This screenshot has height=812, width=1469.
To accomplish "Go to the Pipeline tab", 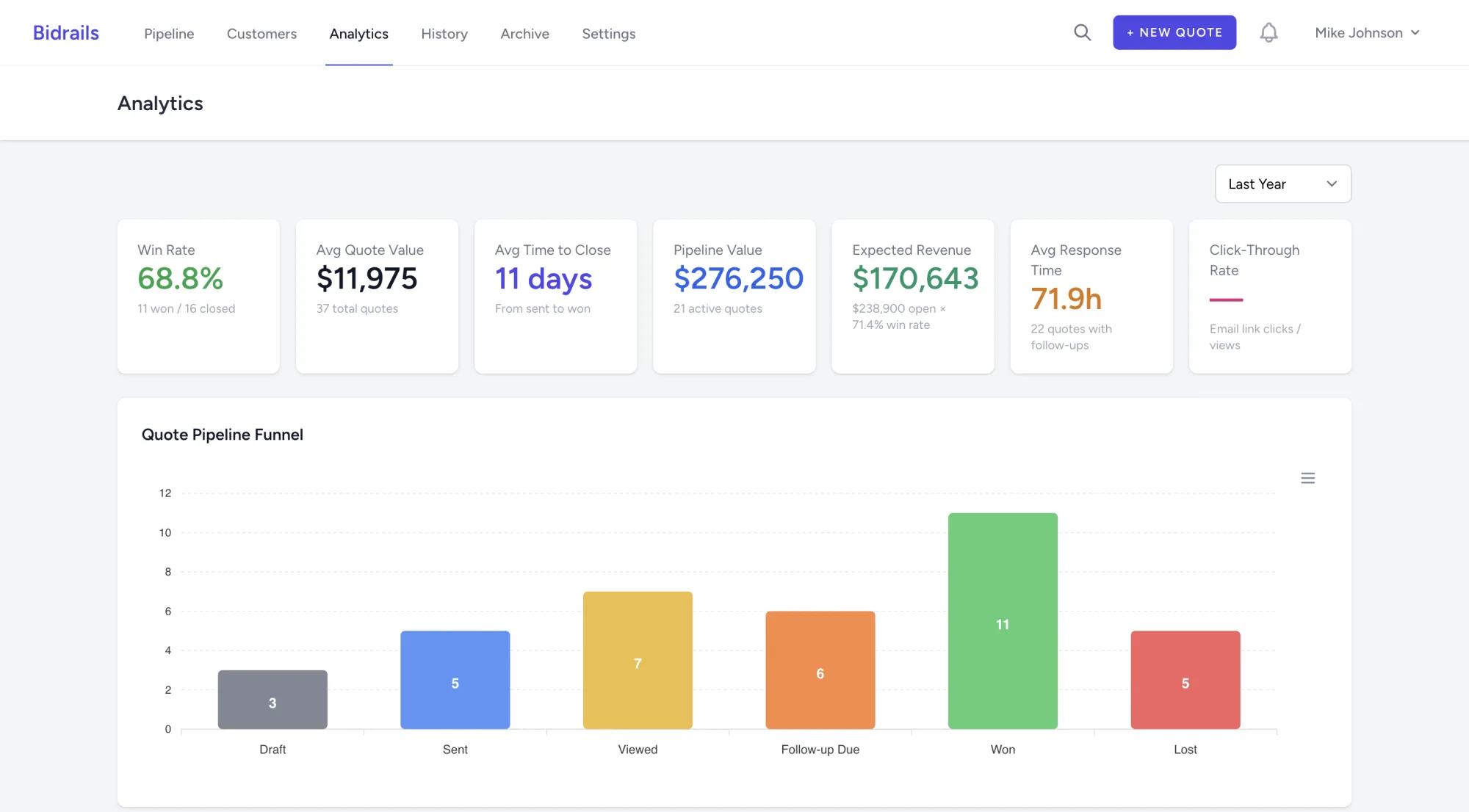I will point(169,34).
